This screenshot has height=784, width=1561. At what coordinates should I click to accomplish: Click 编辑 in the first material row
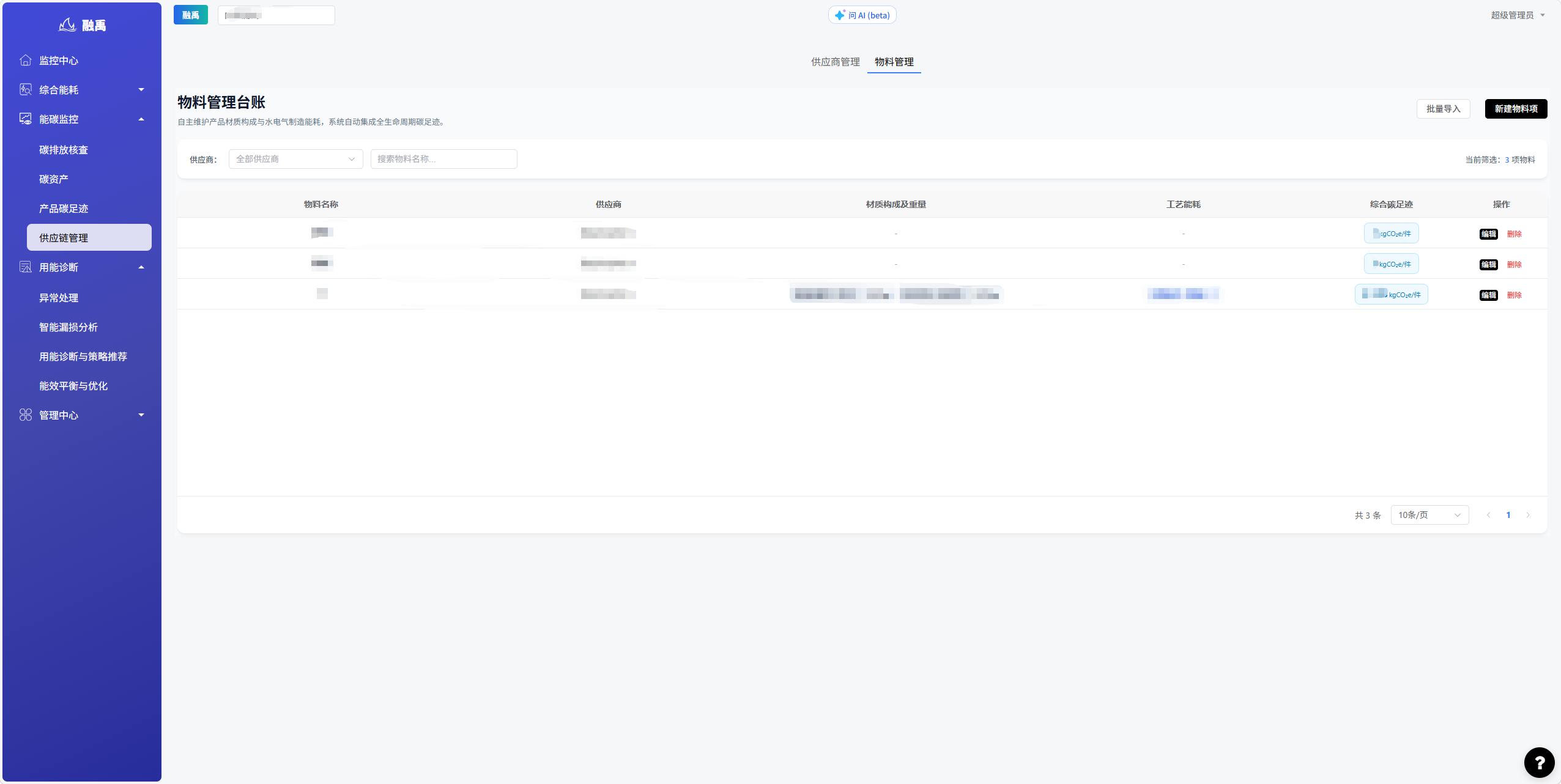(x=1488, y=234)
